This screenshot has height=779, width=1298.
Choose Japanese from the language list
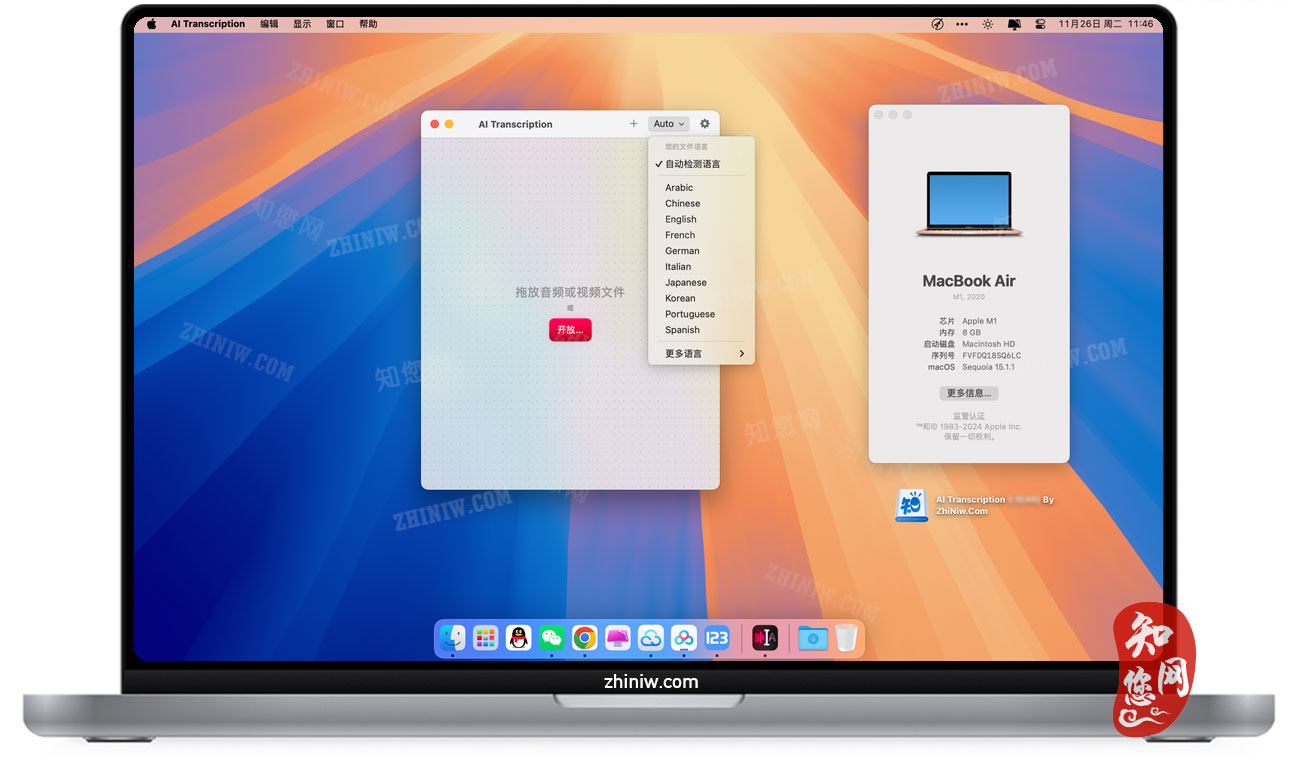[686, 283]
